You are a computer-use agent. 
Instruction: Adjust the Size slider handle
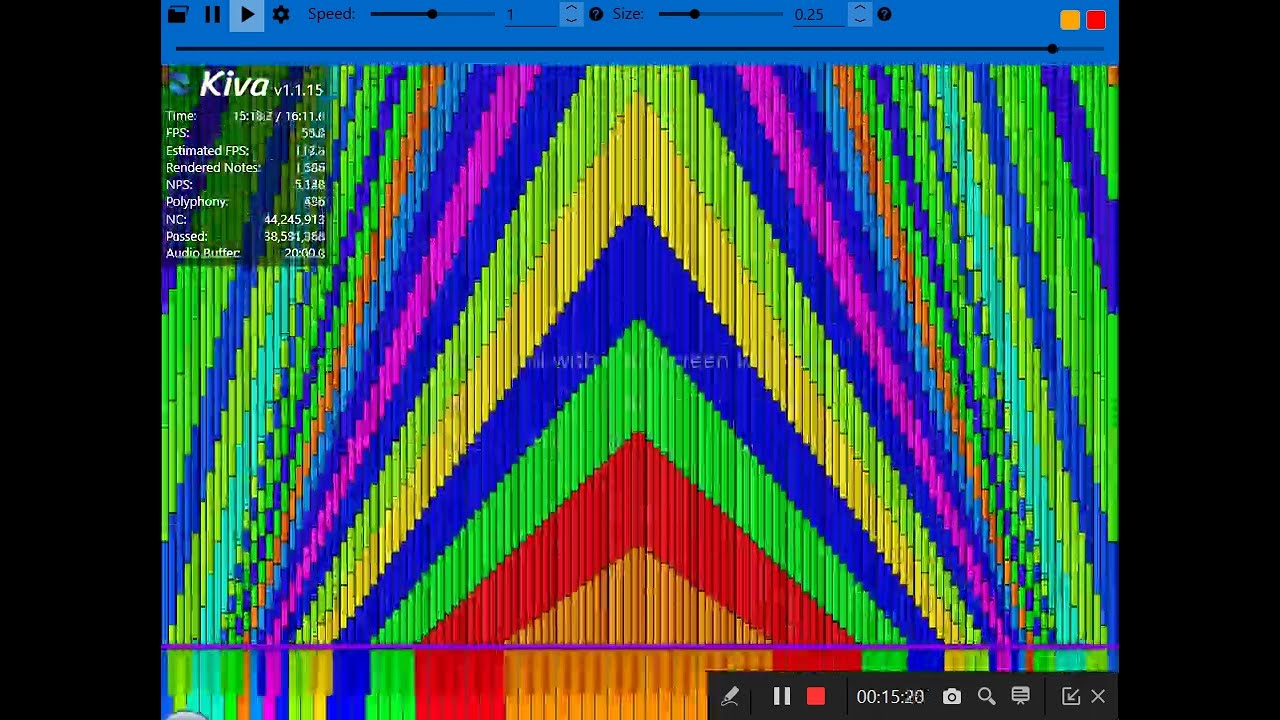694,14
